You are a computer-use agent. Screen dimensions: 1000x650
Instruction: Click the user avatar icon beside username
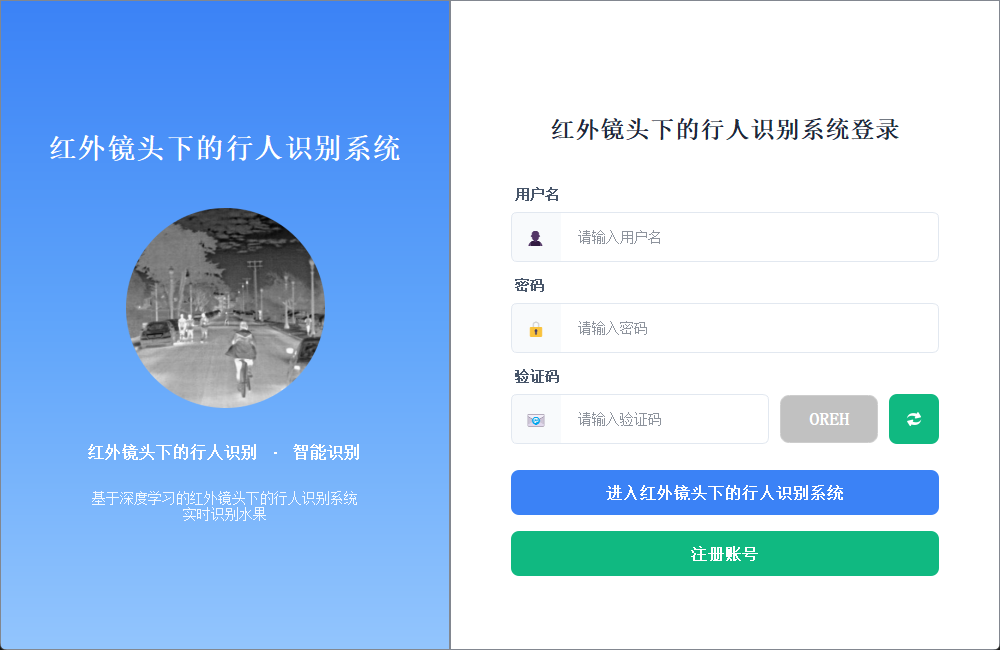pyautogui.click(x=536, y=238)
